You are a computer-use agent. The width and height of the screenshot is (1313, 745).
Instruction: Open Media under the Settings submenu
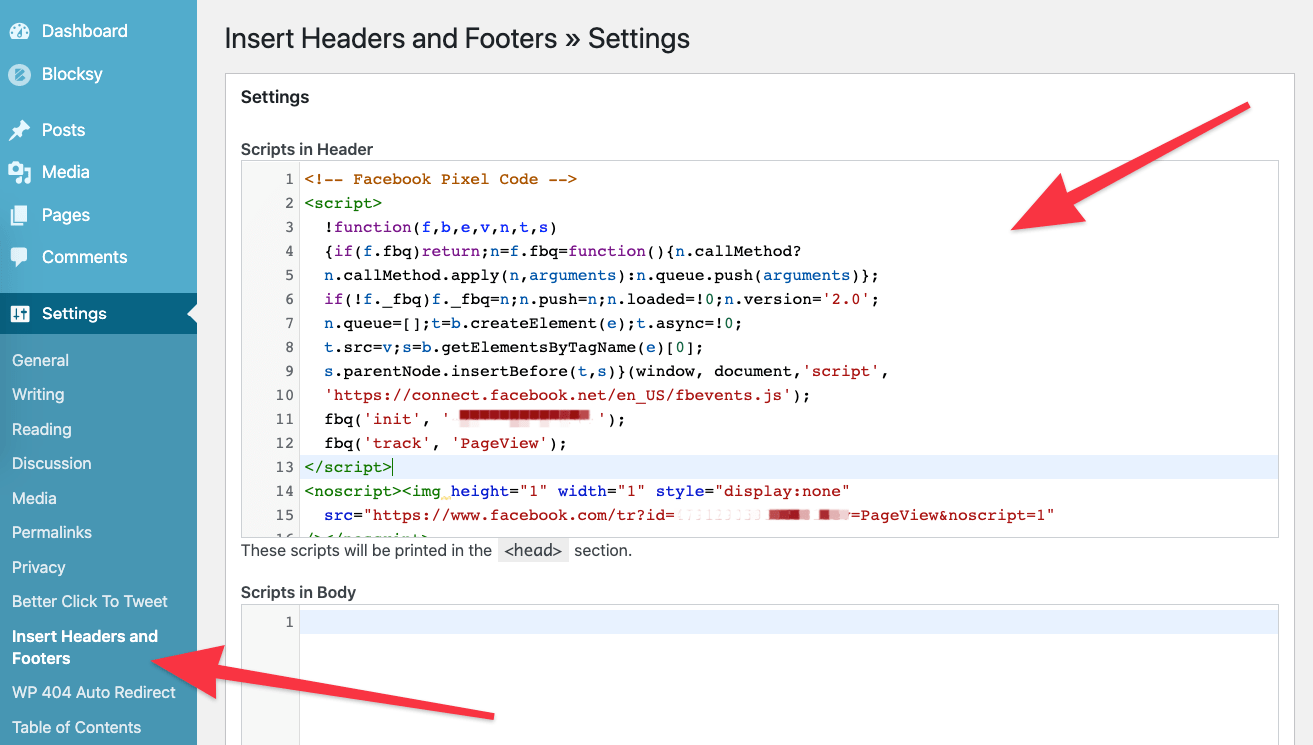[34, 498]
